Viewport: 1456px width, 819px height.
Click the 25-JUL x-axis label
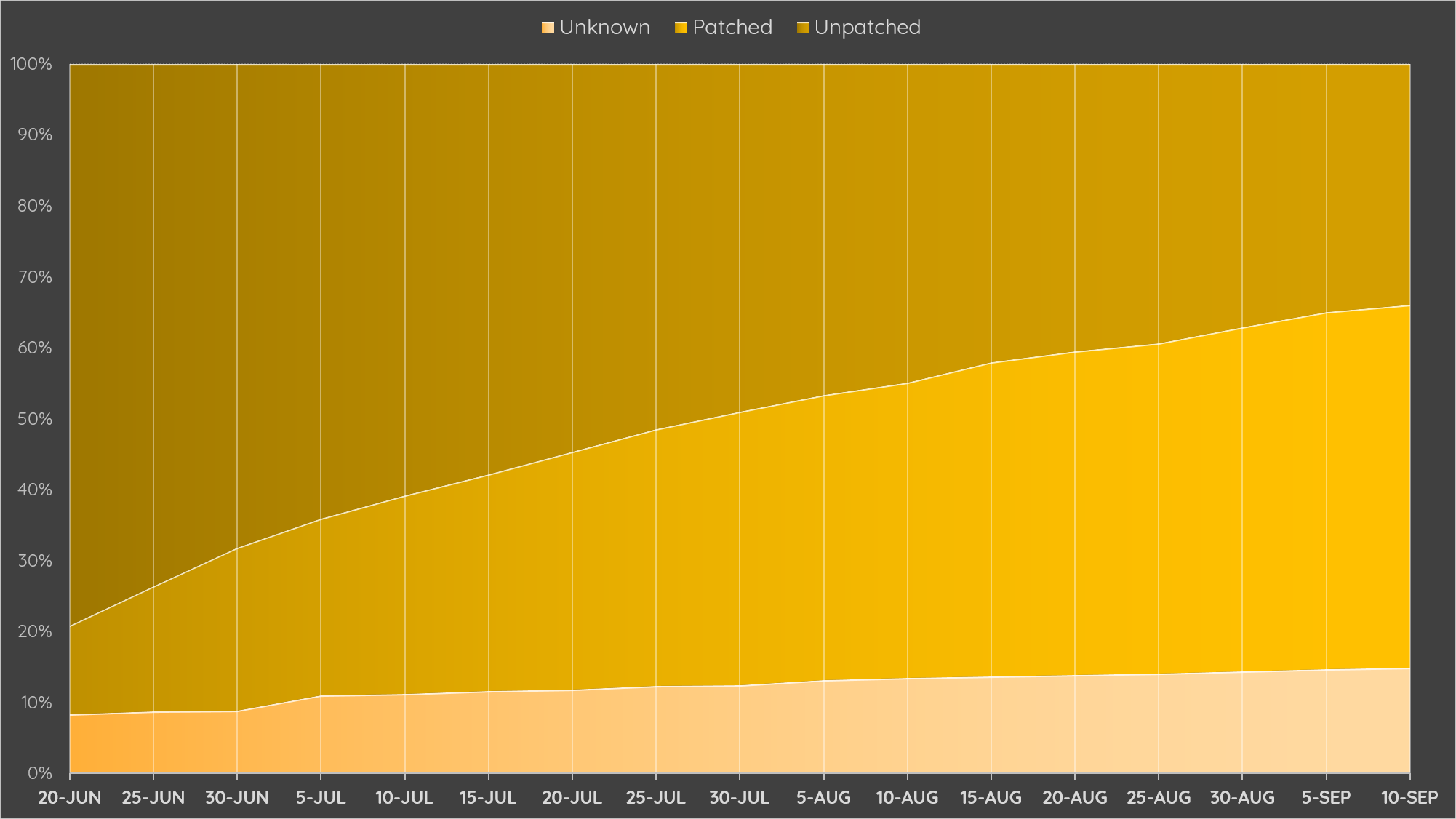tap(656, 797)
